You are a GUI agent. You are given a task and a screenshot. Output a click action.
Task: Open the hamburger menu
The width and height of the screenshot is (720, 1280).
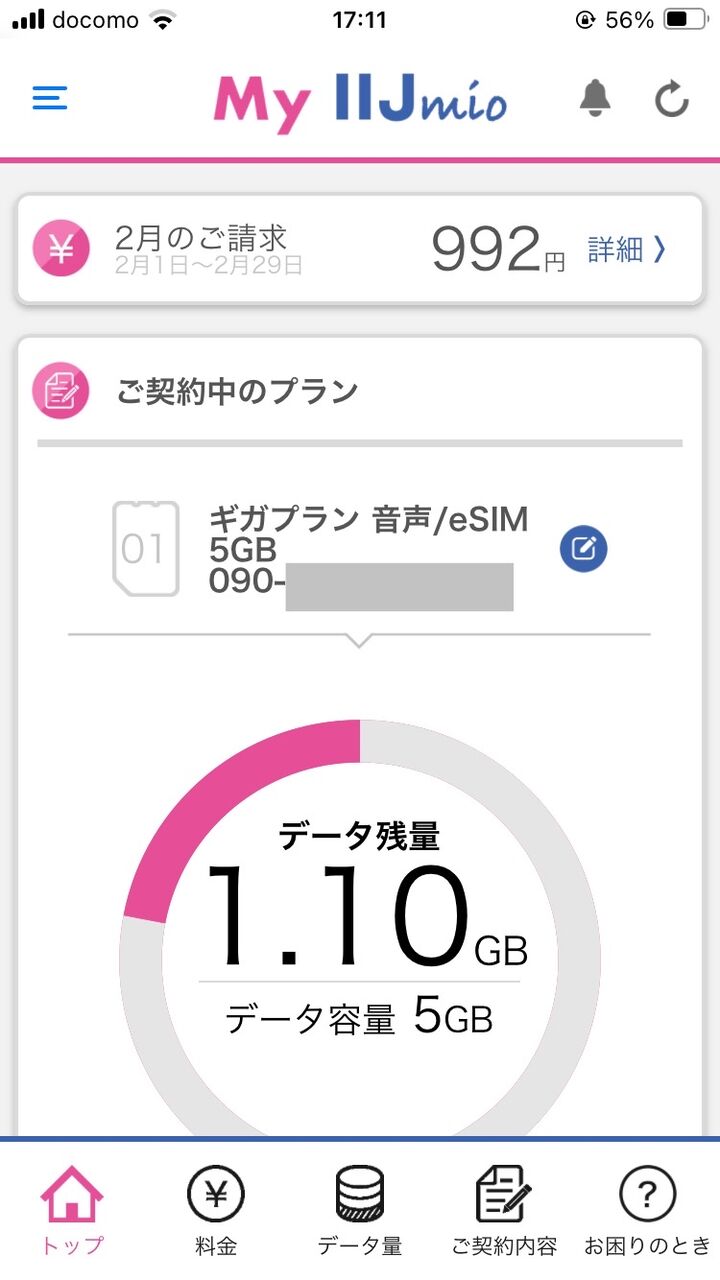(50, 98)
